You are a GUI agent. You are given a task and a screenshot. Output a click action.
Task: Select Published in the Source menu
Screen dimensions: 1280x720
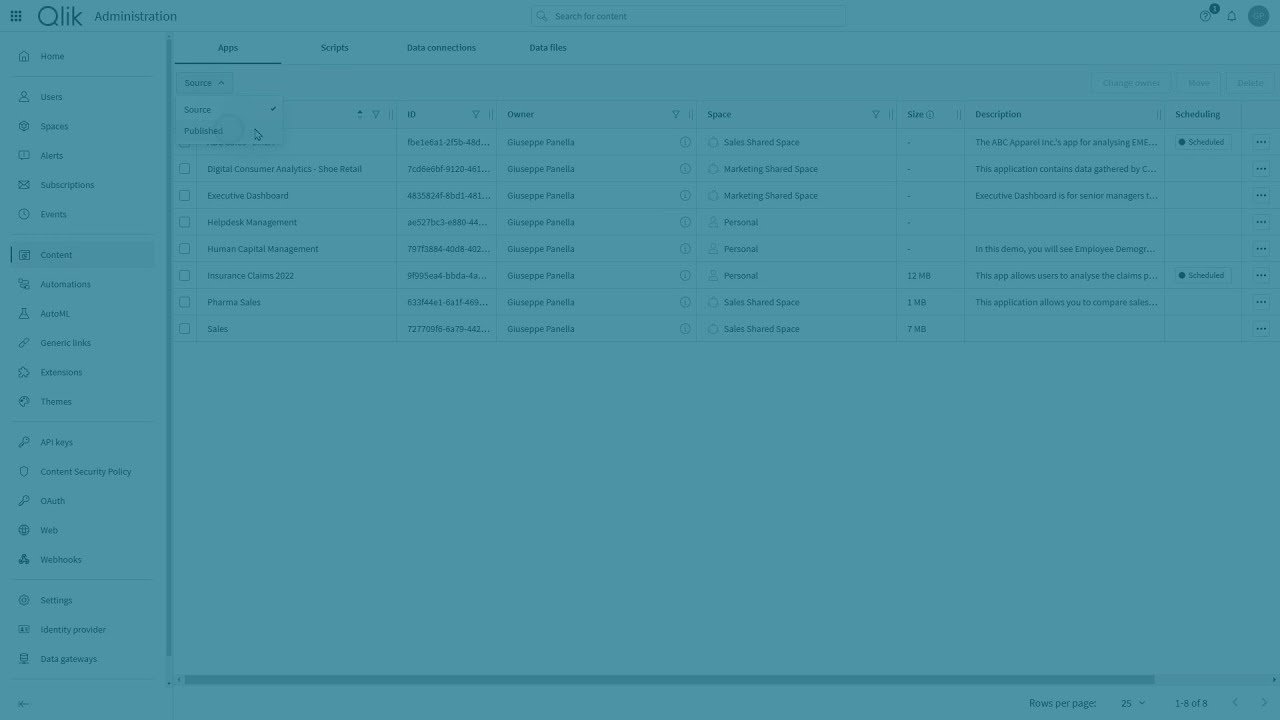229,131
